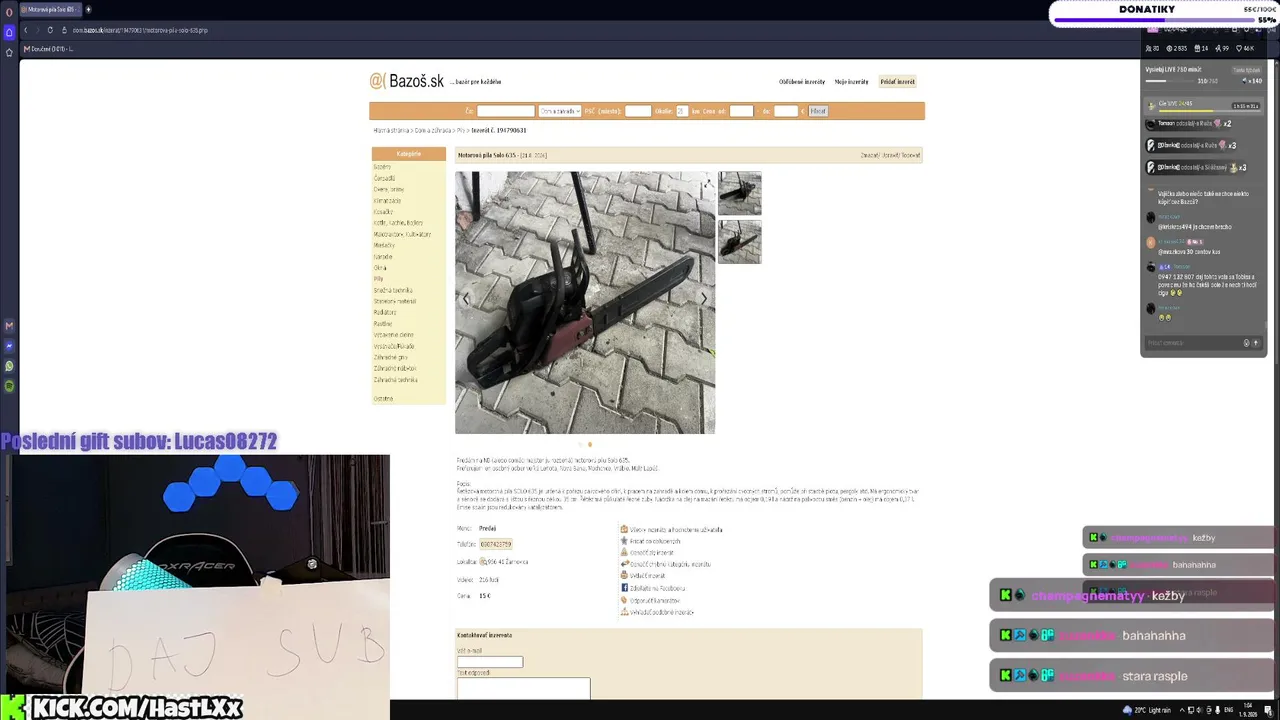Click the star icon to add to favourites
This screenshot has width=1280, height=720.
coord(624,541)
